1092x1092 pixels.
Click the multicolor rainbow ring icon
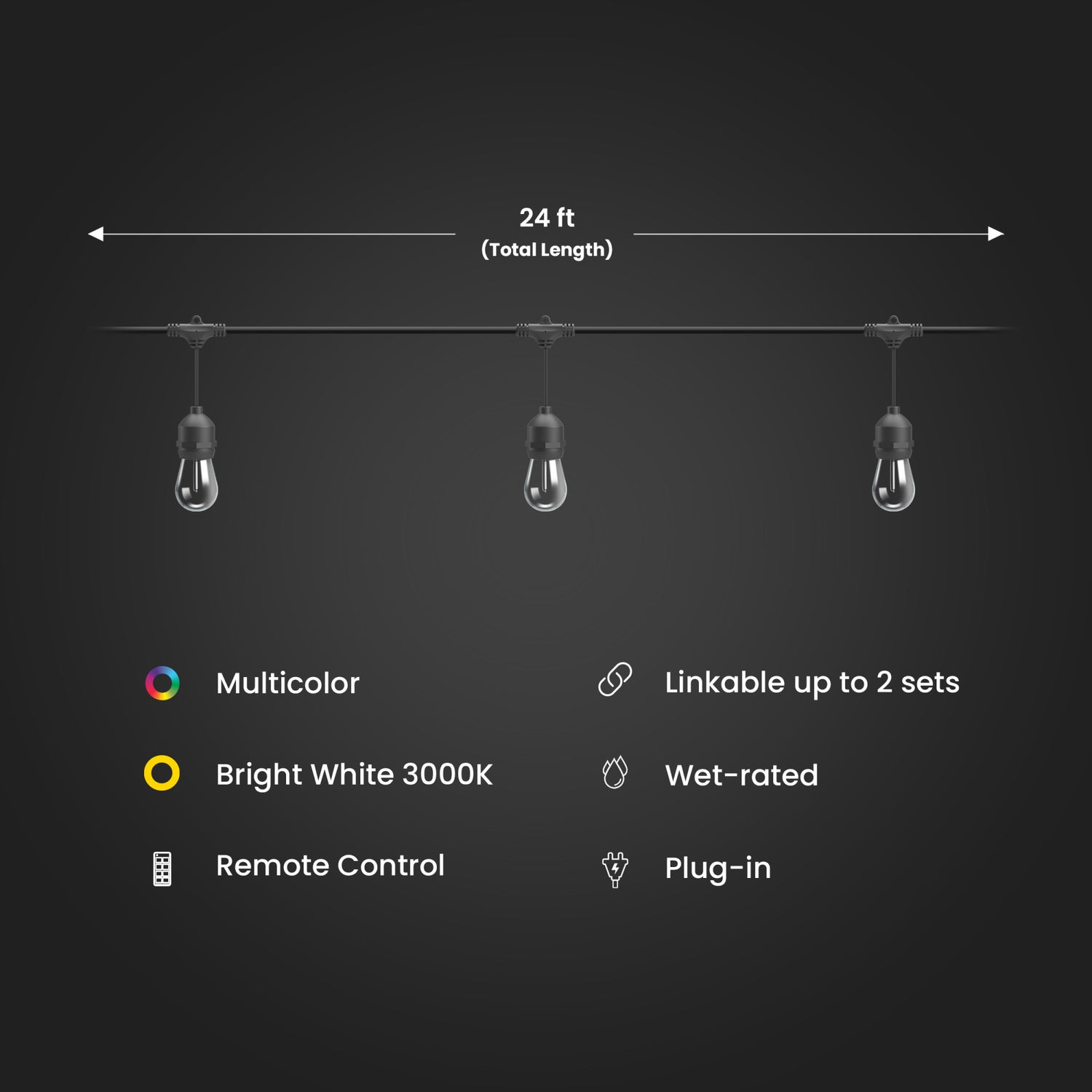[x=162, y=683]
